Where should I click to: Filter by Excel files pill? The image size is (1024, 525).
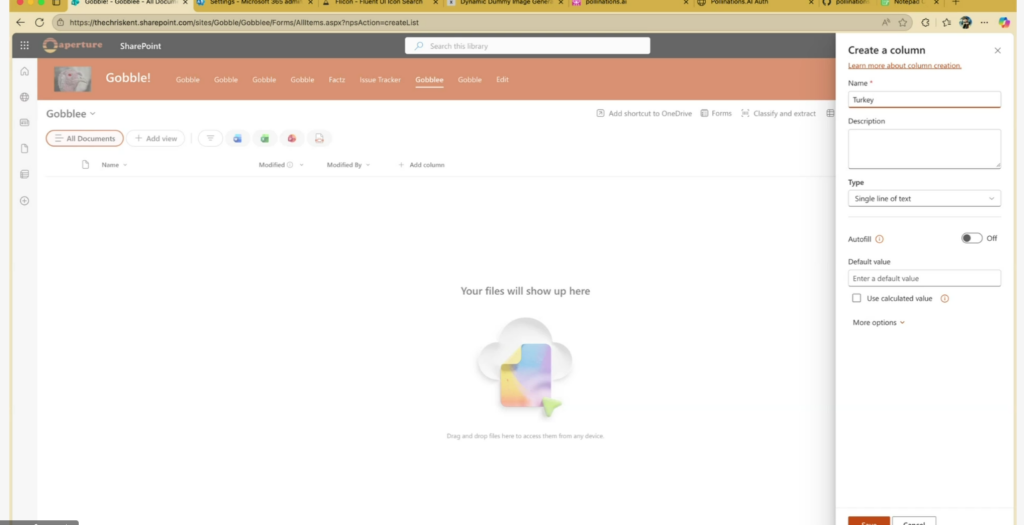pyautogui.click(x=264, y=138)
